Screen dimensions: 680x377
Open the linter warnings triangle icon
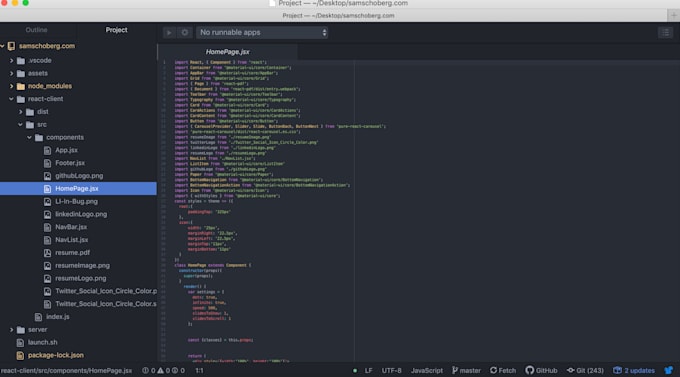(160, 370)
